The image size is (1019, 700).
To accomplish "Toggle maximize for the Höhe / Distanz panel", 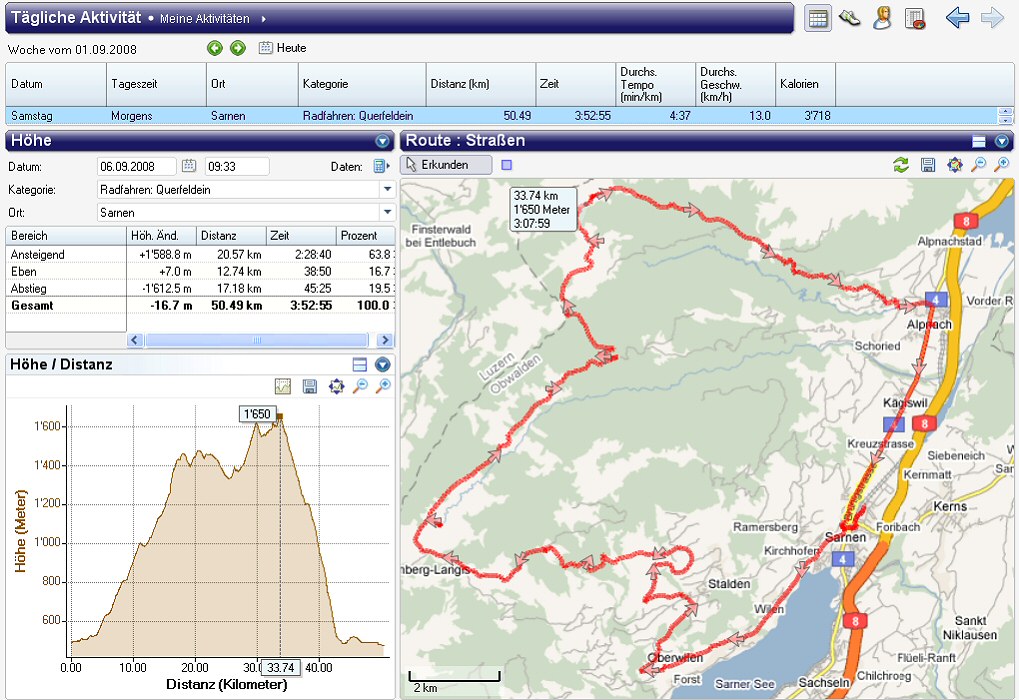I will coord(360,365).
